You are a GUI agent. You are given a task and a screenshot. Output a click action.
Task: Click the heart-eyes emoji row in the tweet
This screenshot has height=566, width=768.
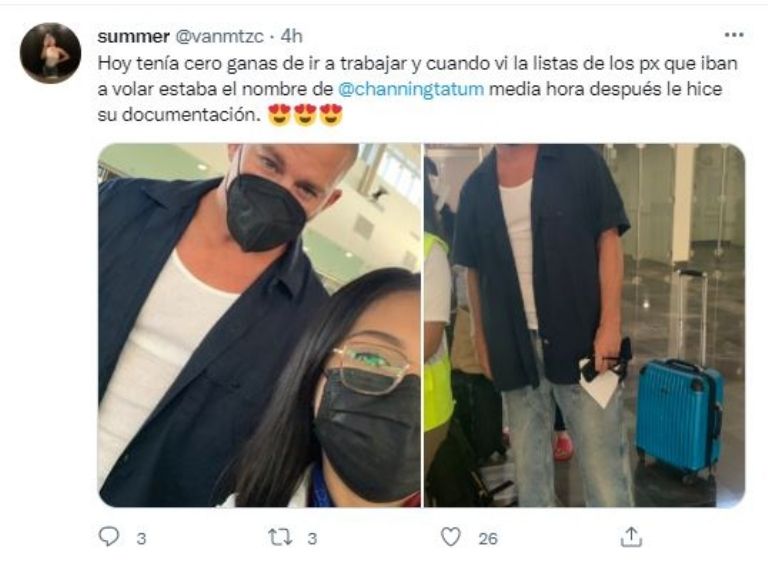point(305,116)
